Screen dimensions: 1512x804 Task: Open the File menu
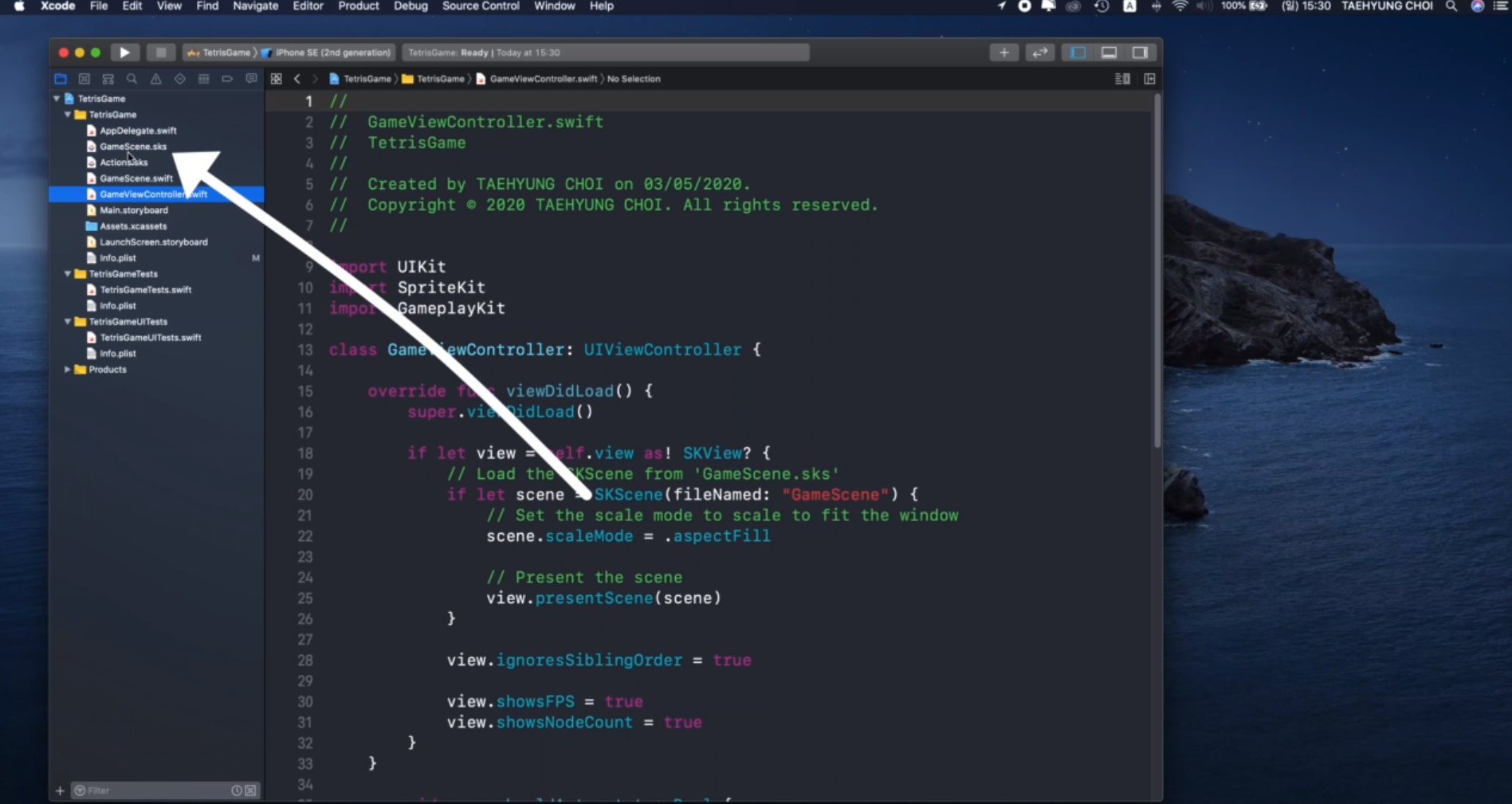[x=99, y=6]
